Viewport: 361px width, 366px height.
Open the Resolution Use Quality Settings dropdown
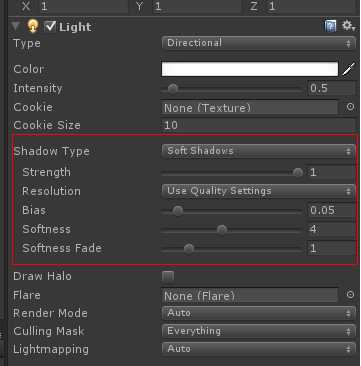(259, 191)
